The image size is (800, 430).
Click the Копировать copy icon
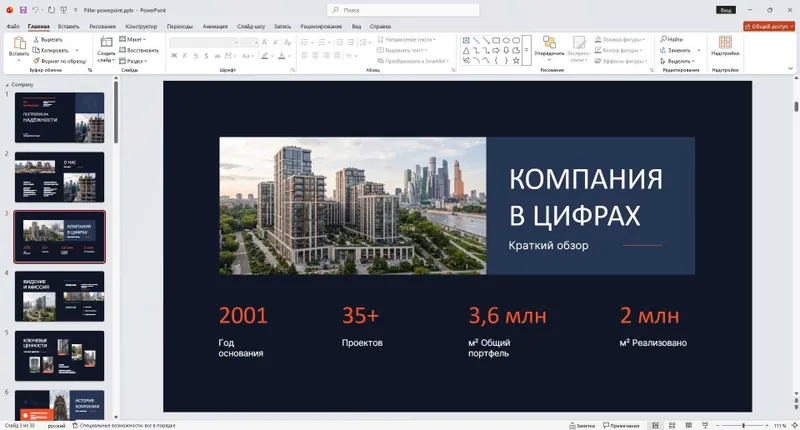tap(36, 50)
